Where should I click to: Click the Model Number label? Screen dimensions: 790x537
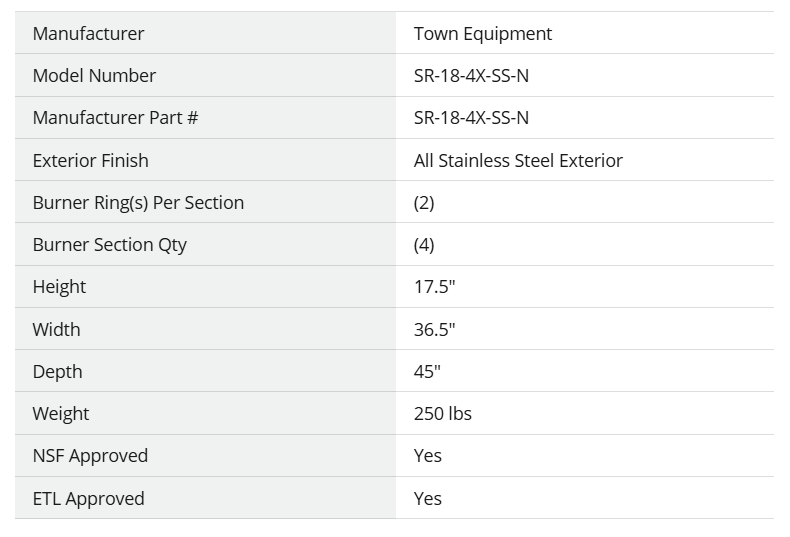click(94, 76)
